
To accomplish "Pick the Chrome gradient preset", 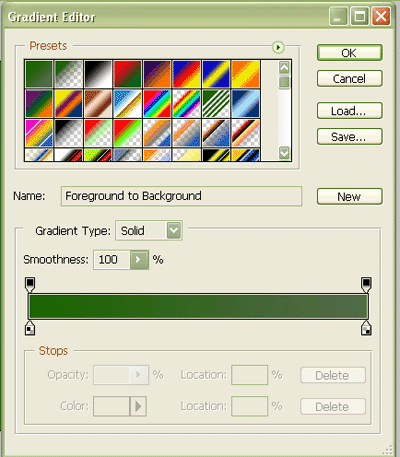I will tap(127, 103).
